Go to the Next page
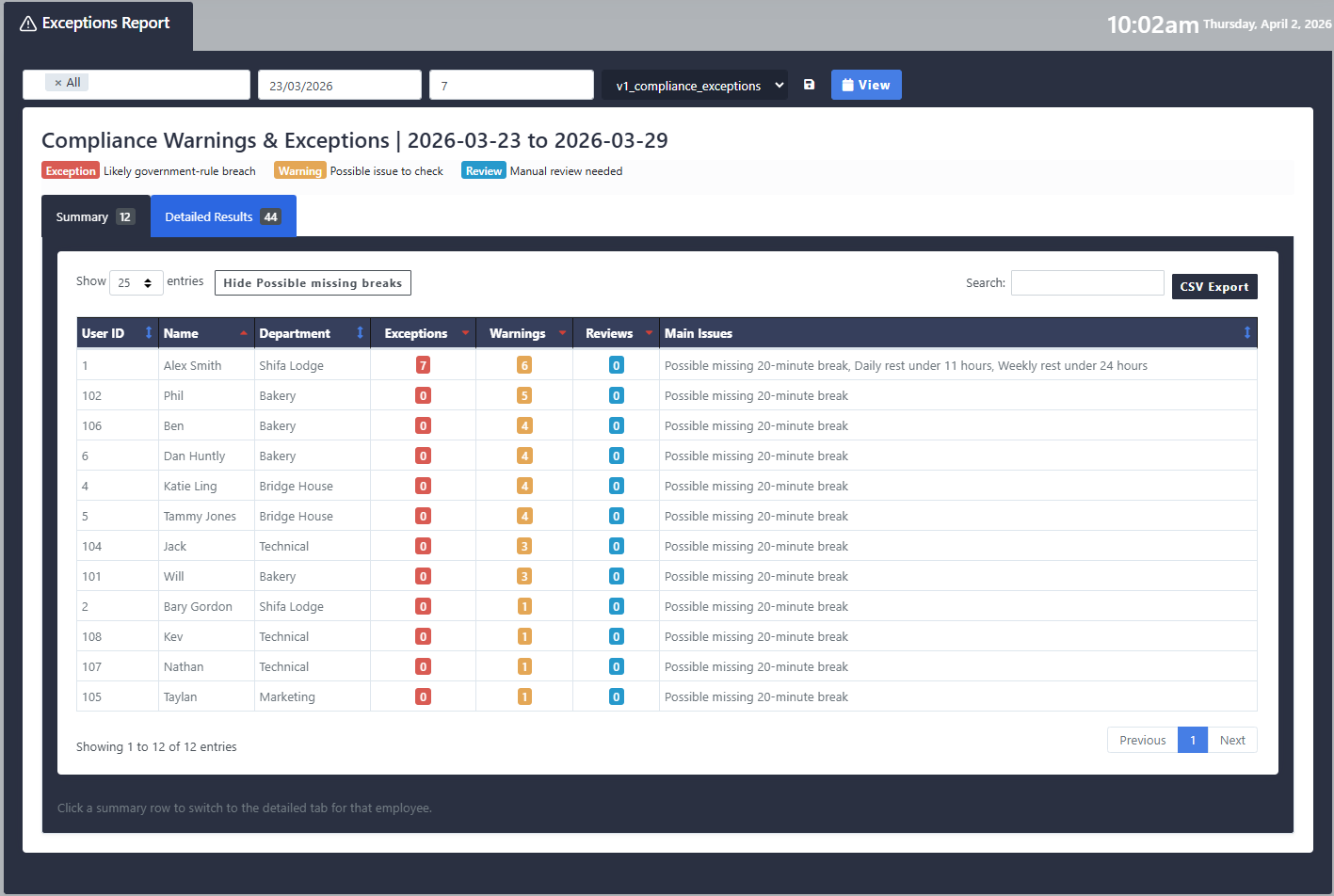Viewport: 1334px width, 896px height. click(1231, 741)
